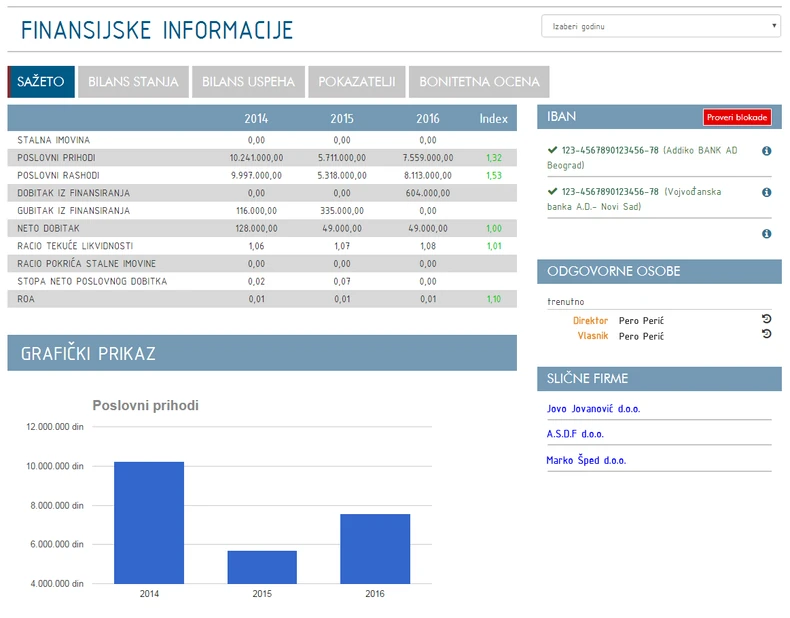Click the third info icon in IBAN panel
The width and height of the screenshot is (790, 618).
pos(767,234)
